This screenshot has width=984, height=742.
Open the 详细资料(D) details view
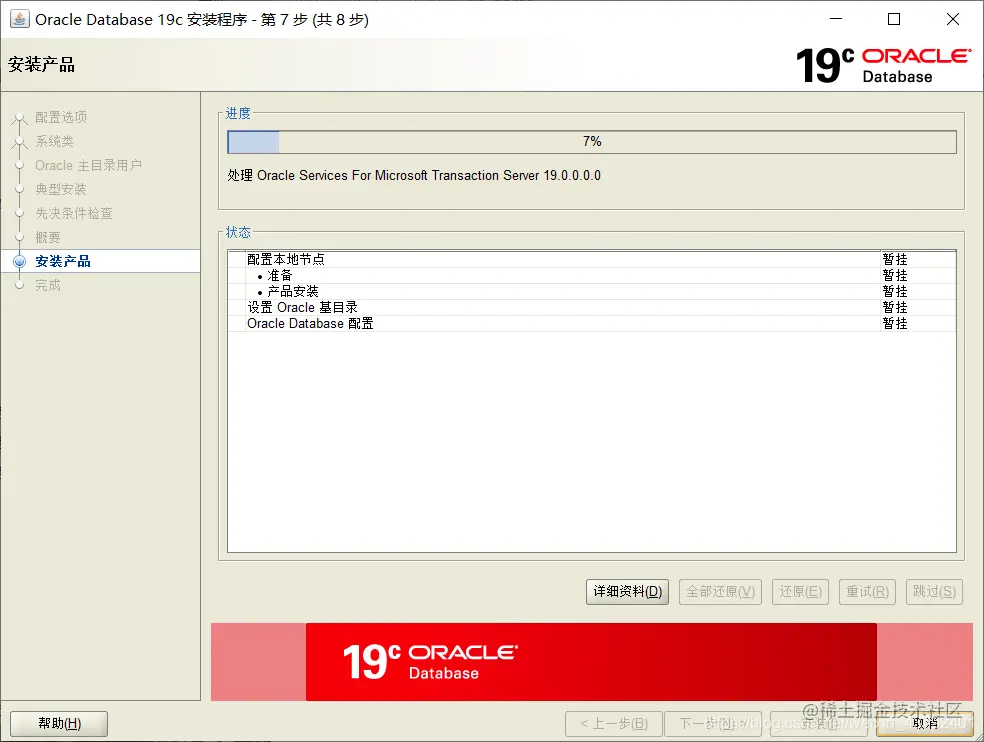tap(627, 591)
